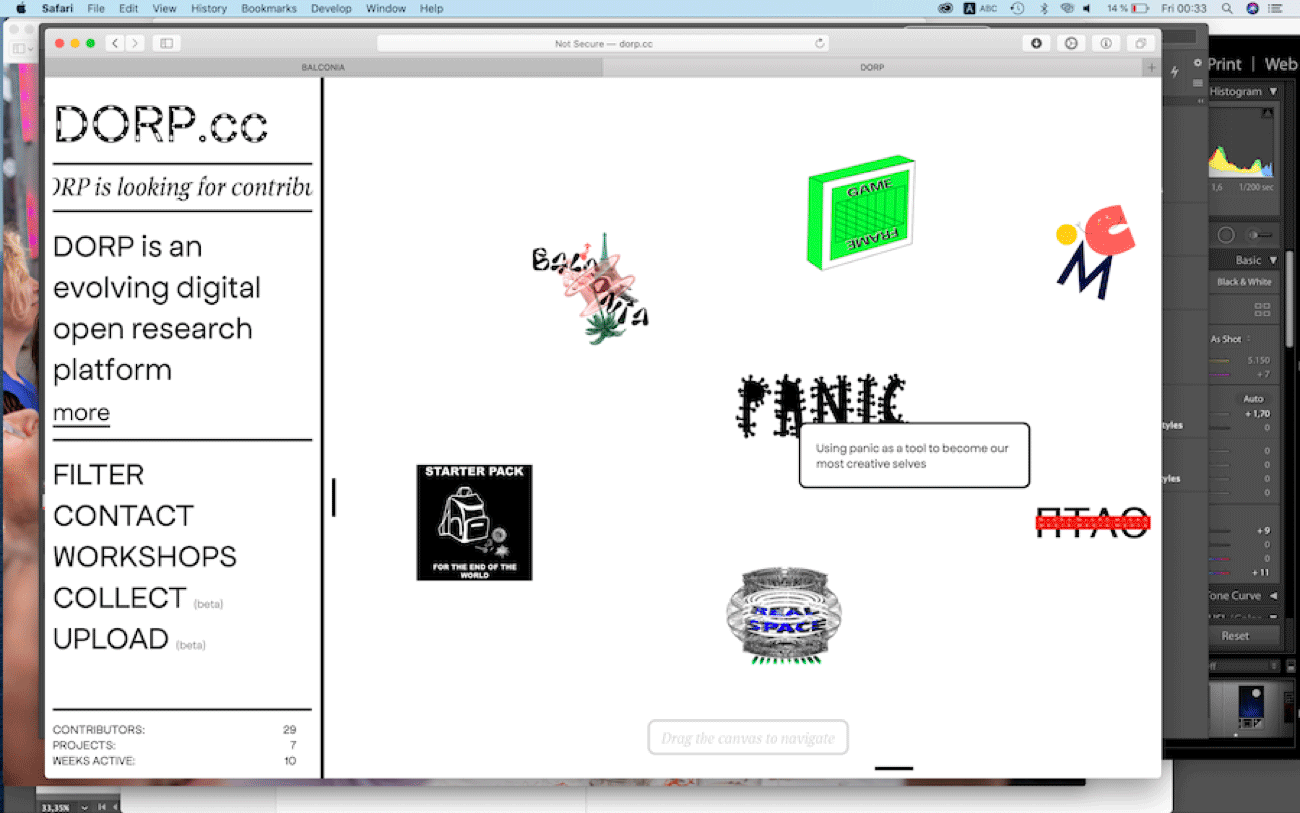Switch to the BALCONIA tab

click(x=323, y=67)
